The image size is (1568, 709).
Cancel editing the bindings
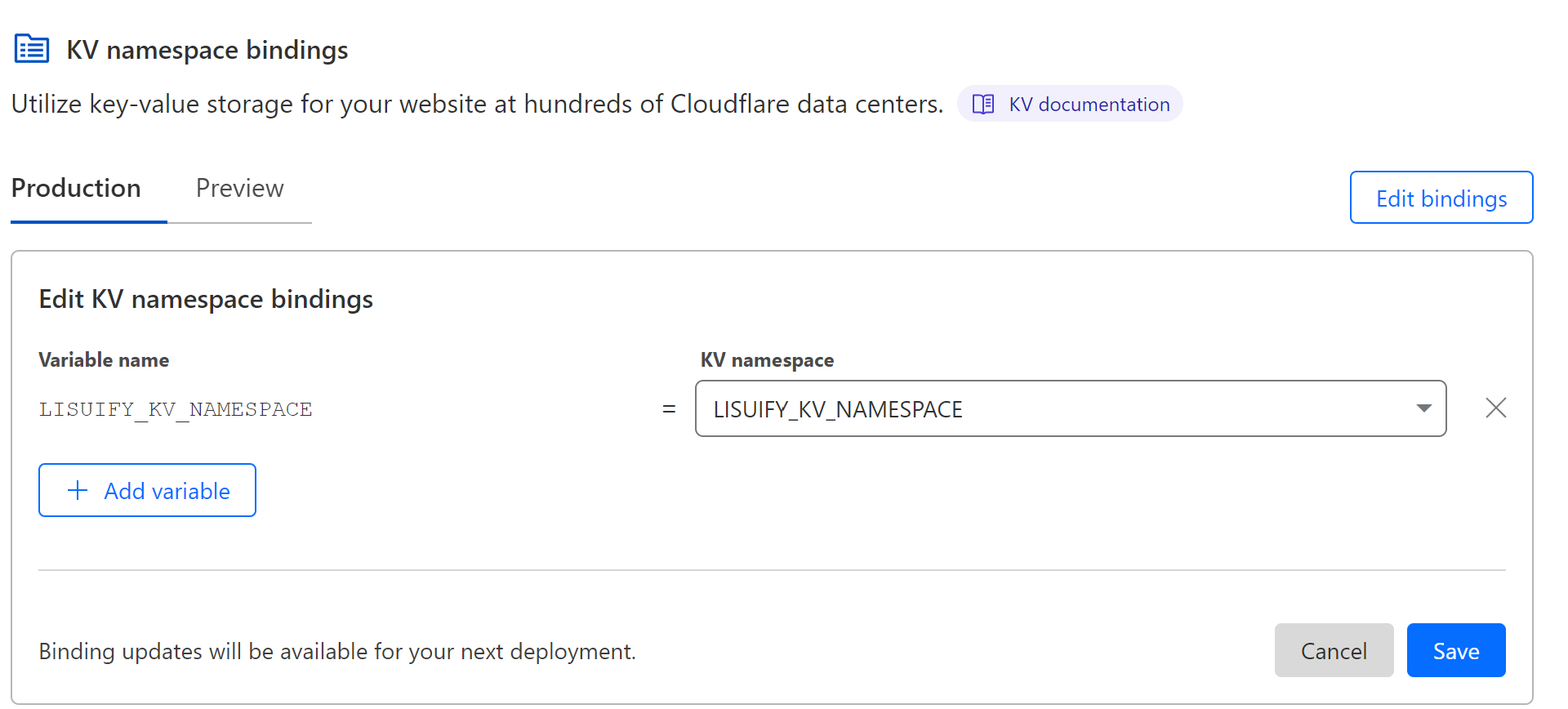(1334, 650)
